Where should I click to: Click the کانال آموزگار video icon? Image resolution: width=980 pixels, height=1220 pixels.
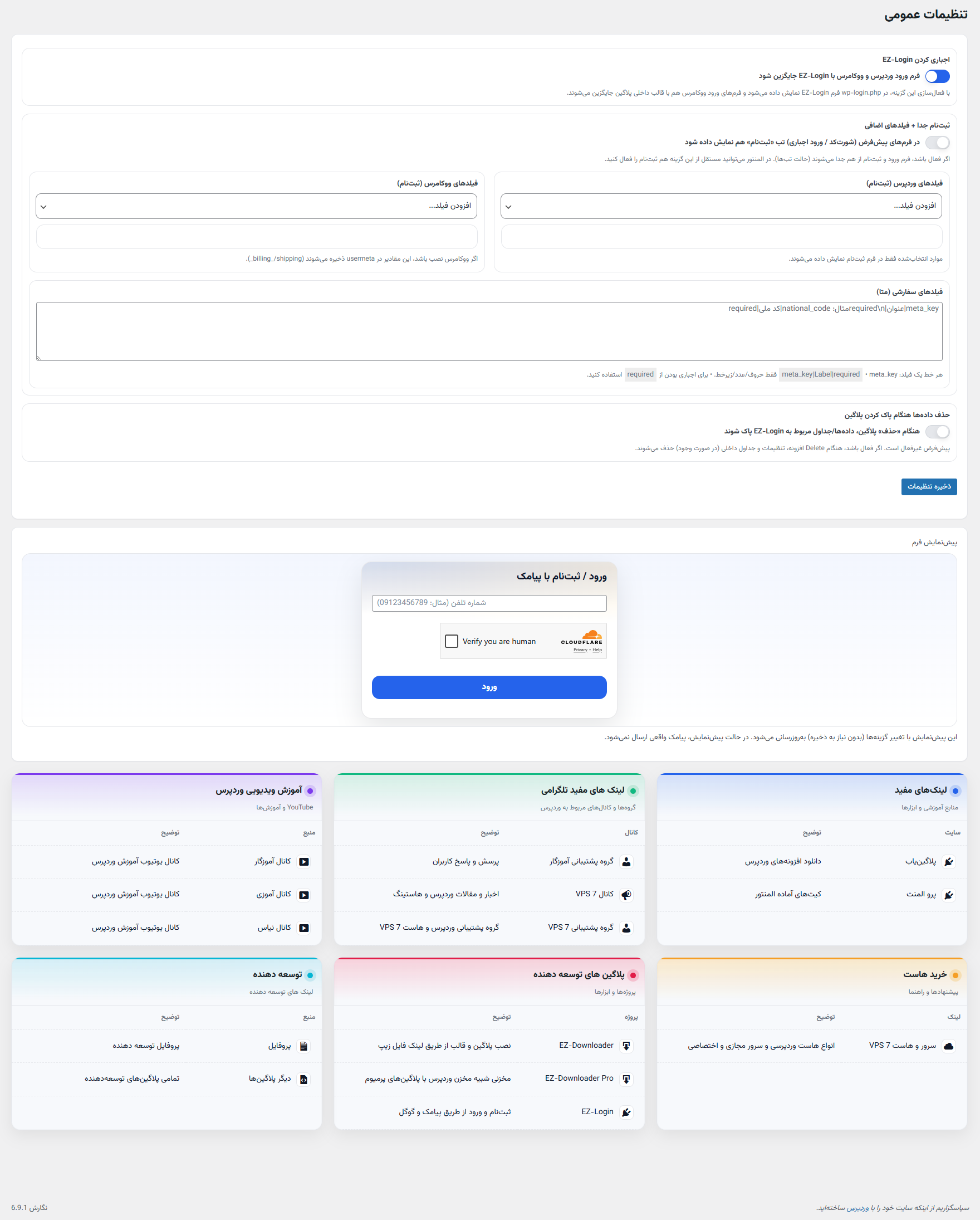[303, 862]
